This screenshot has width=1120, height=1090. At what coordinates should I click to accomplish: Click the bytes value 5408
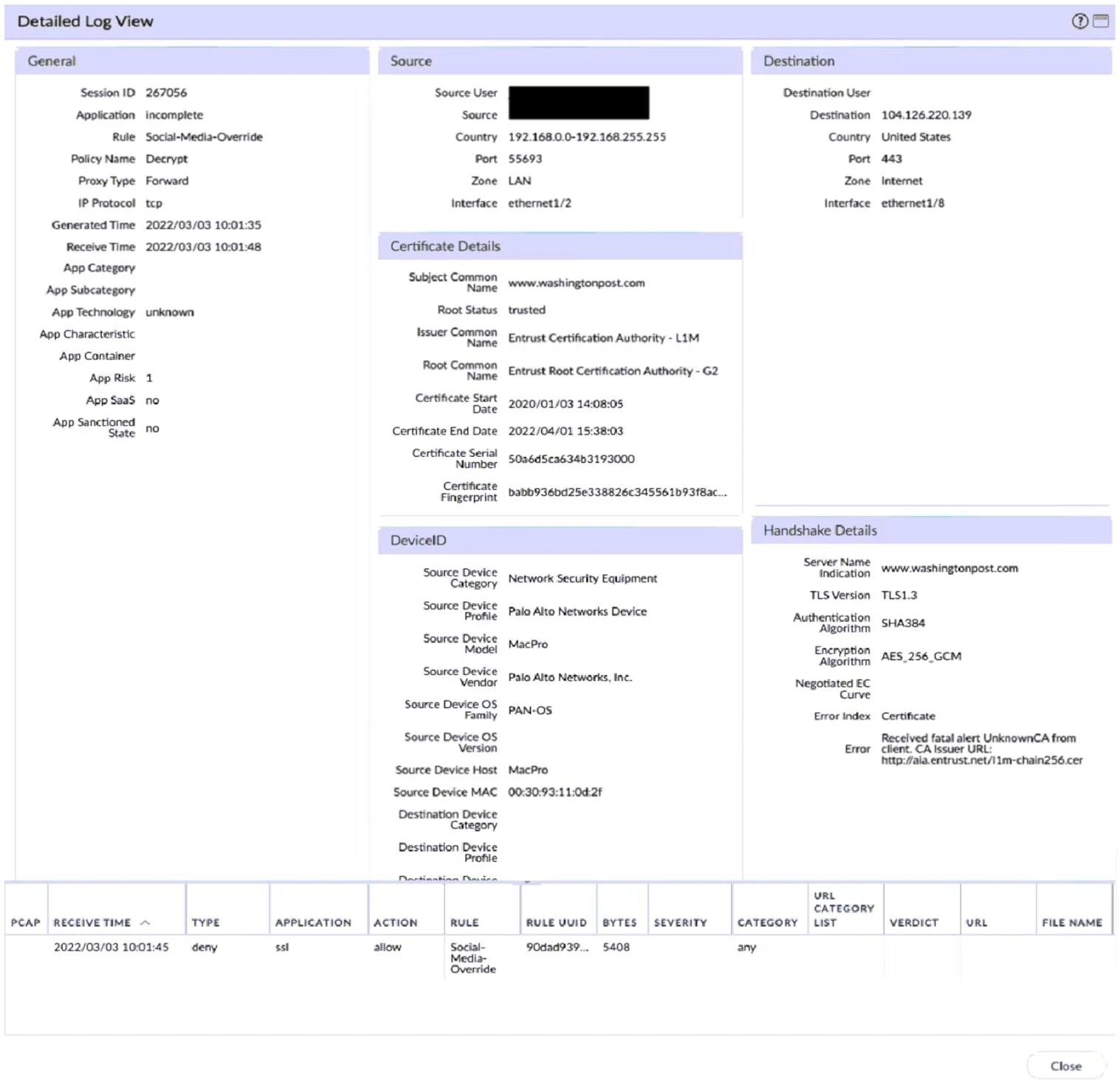616,947
